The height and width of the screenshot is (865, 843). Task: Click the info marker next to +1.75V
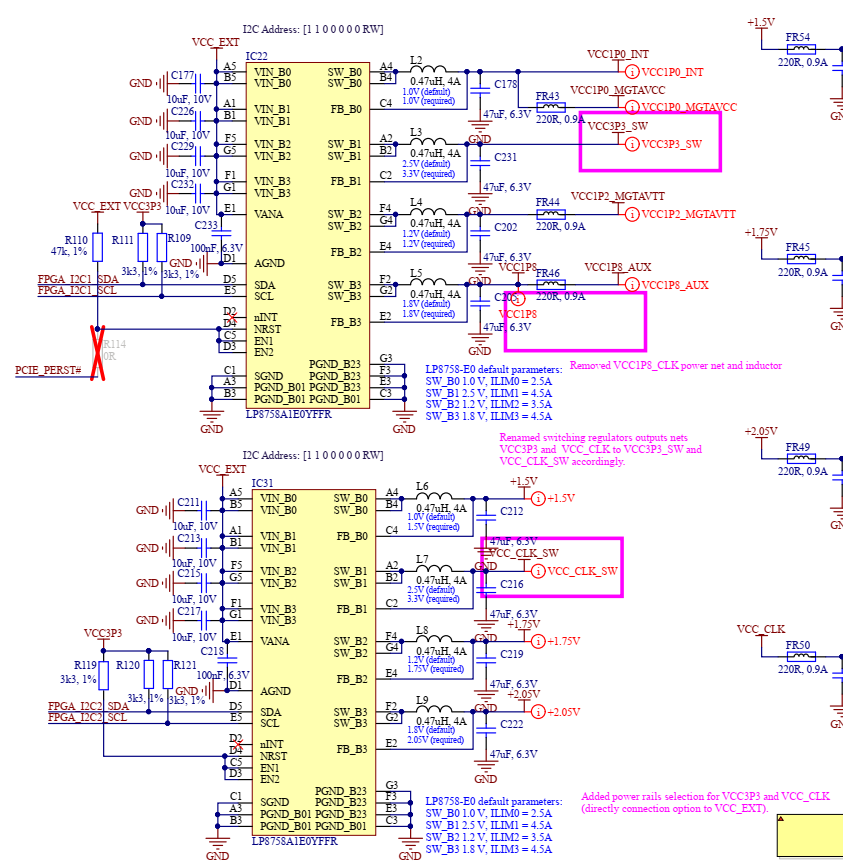(x=538, y=641)
